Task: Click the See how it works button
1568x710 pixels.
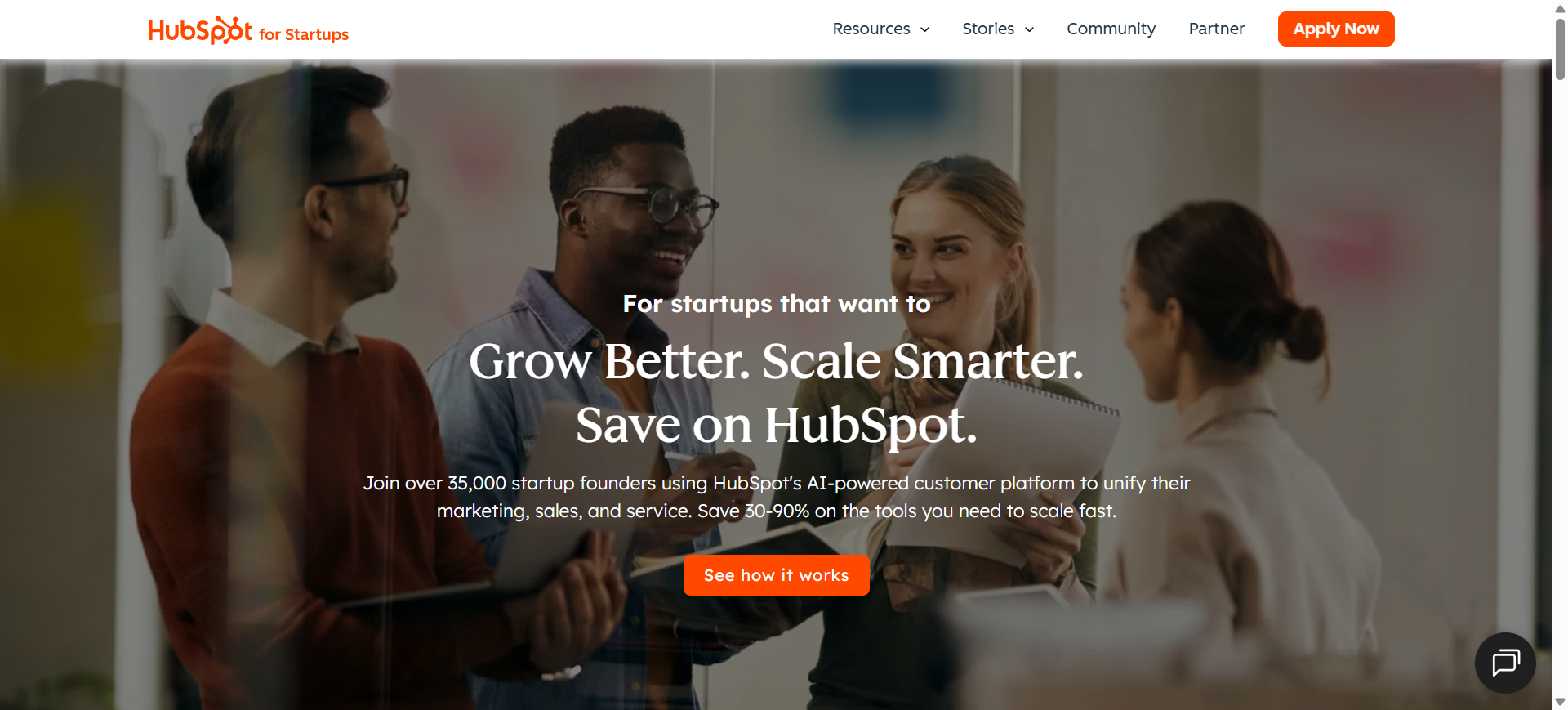Action: pyautogui.click(x=776, y=575)
